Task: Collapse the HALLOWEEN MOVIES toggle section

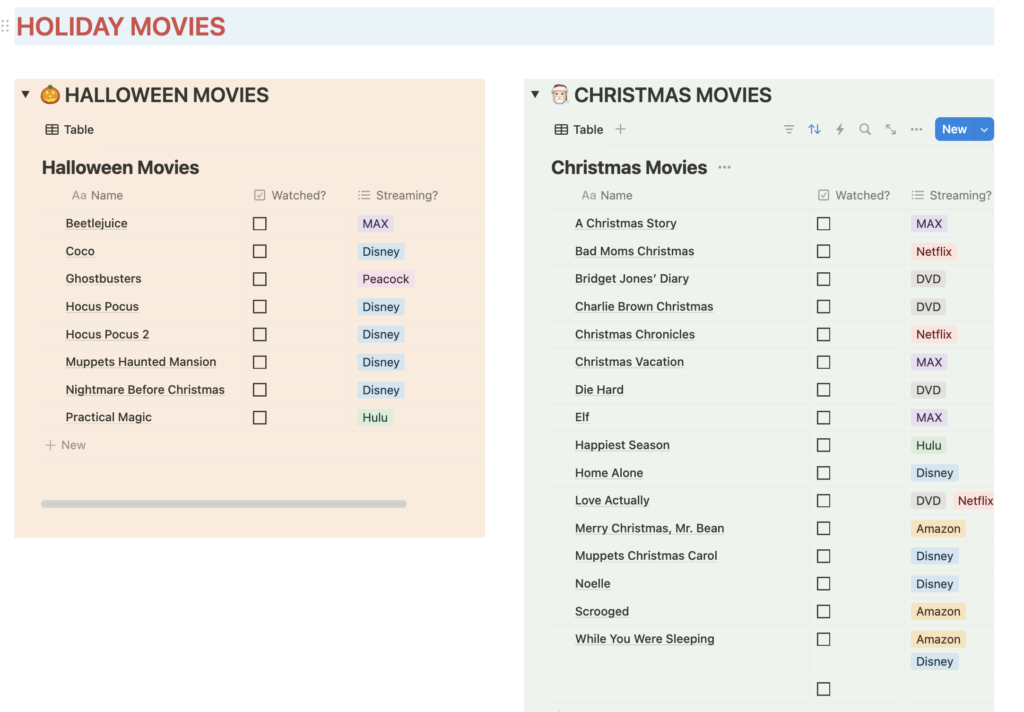Action: tap(26, 95)
